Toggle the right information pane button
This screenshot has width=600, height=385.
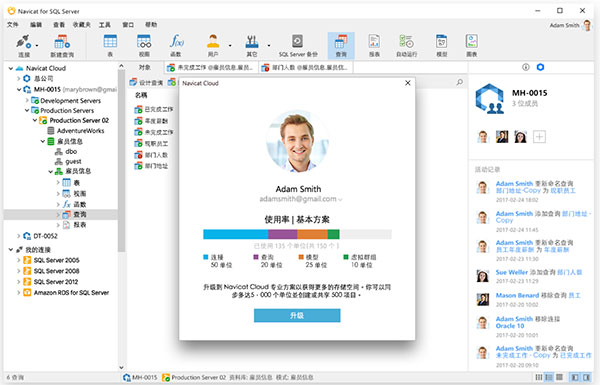[586, 377]
